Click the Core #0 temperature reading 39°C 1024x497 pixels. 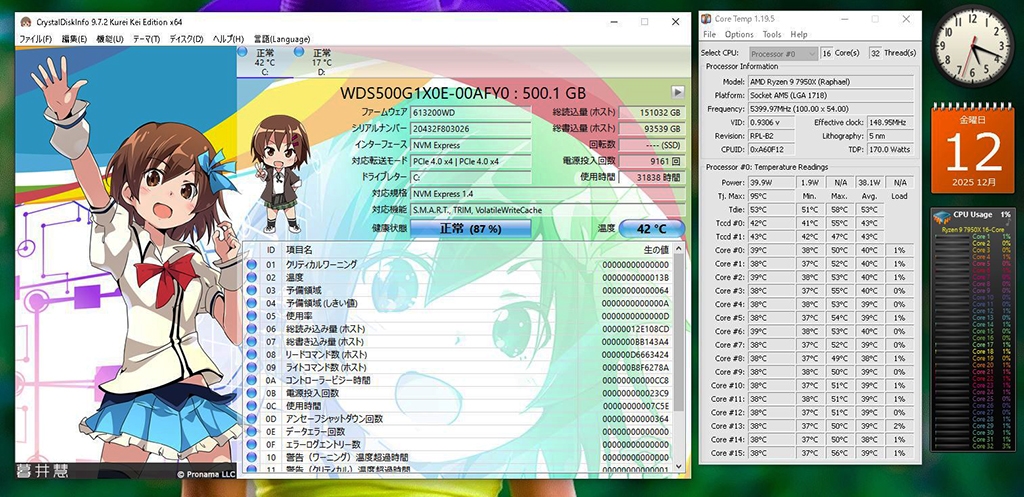[771, 250]
